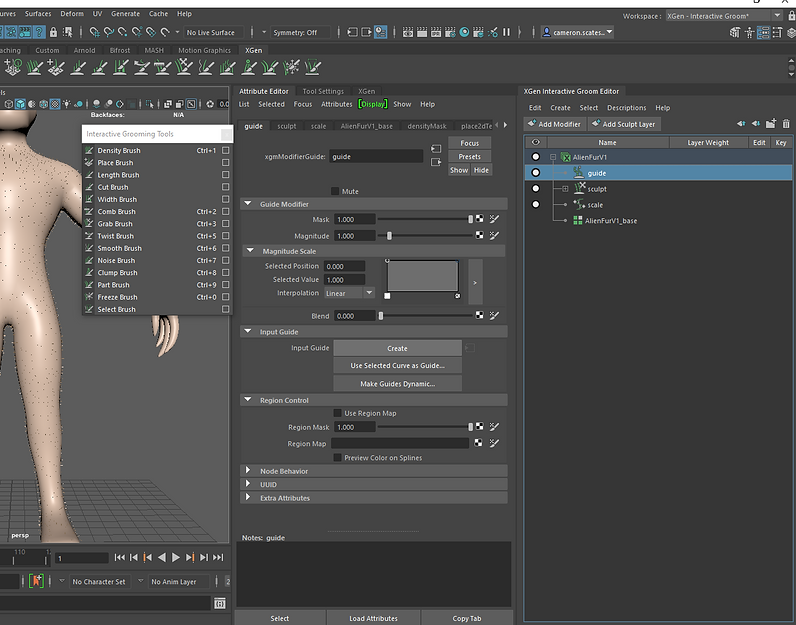Toggle visibility of AlienFurV1 description
The height and width of the screenshot is (625, 796).
coord(536,157)
